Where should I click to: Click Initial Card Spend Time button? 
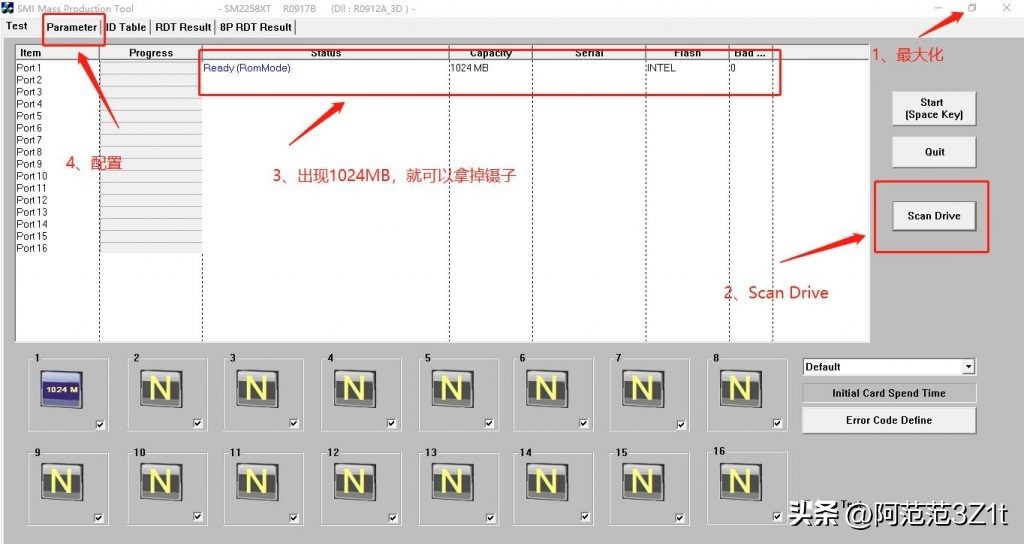pos(889,393)
